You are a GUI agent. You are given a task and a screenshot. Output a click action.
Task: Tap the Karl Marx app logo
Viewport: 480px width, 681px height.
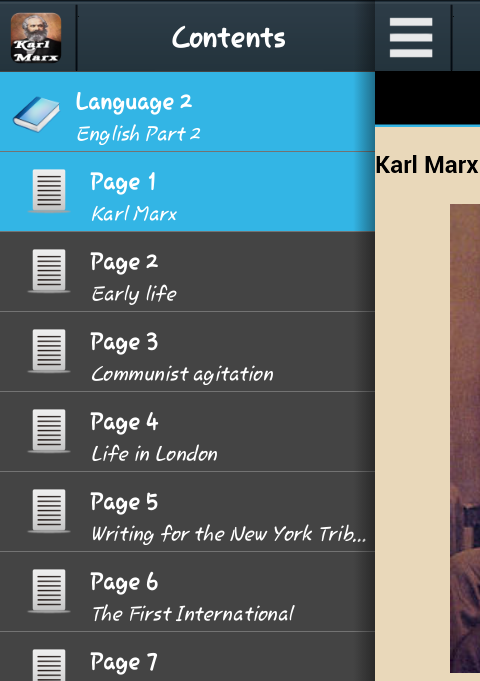point(36,38)
